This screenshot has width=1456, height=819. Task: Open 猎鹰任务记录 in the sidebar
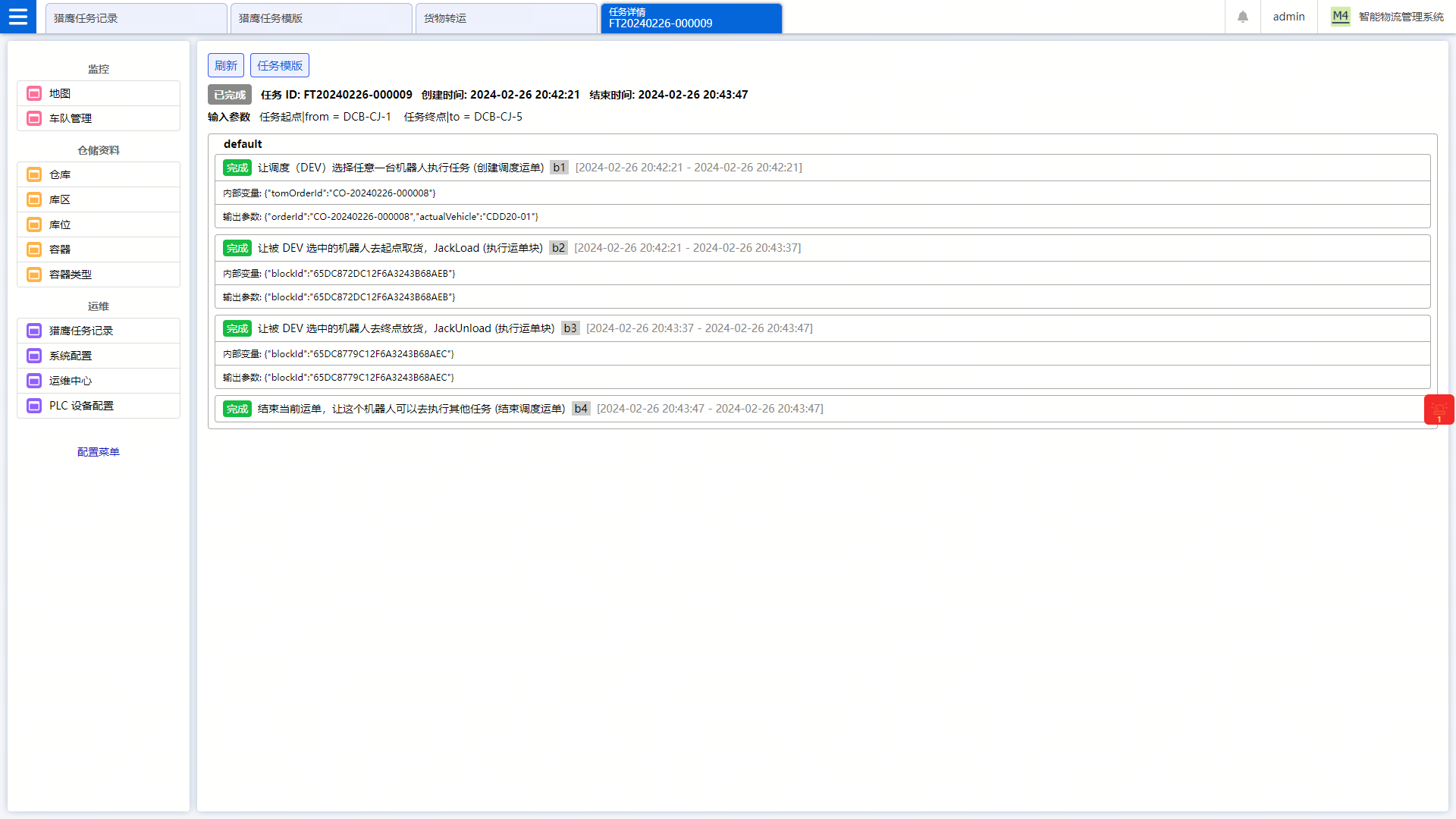click(99, 331)
